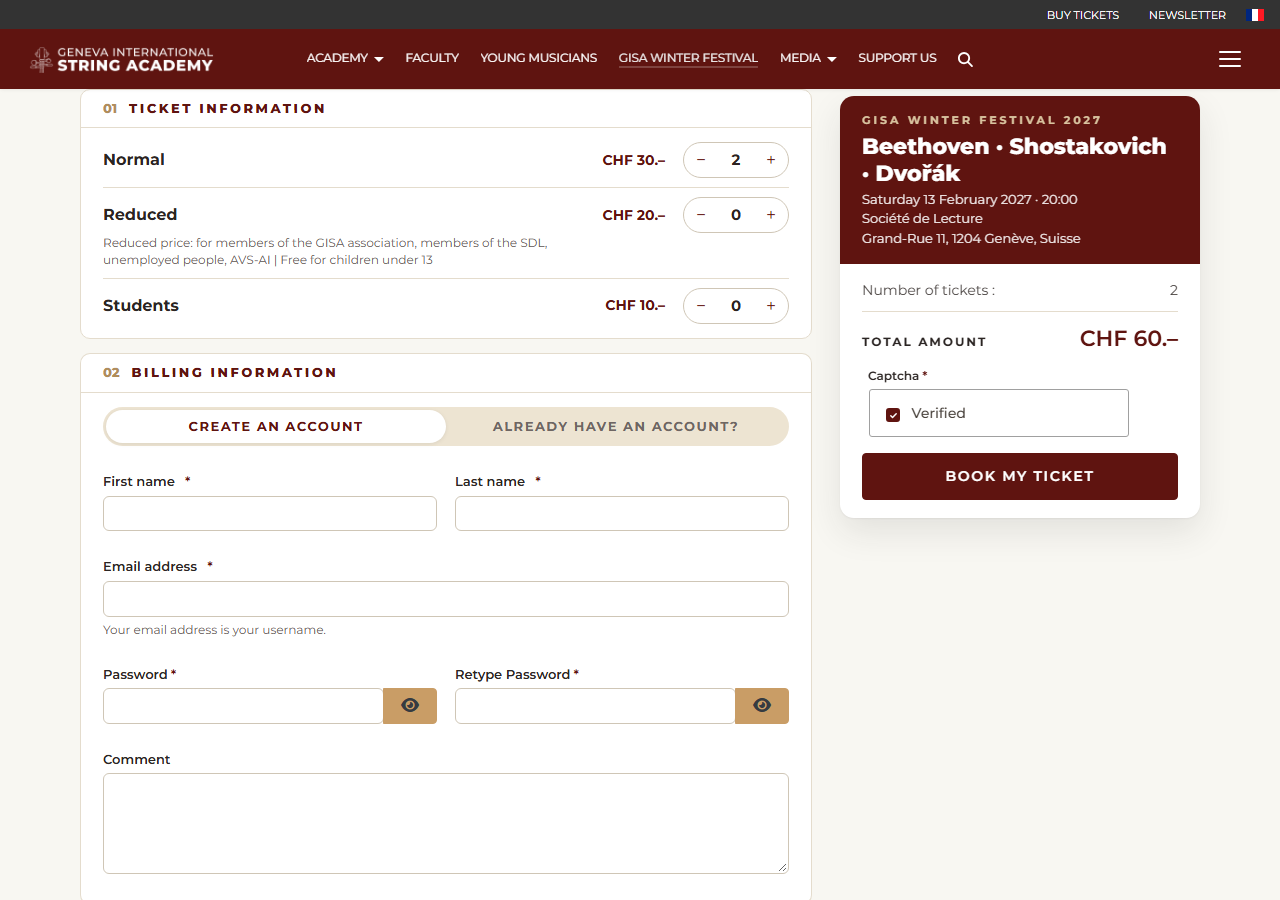Decrease Reduced ticket quantity with minus
Viewport: 1280px width, 900px height.
(701, 215)
